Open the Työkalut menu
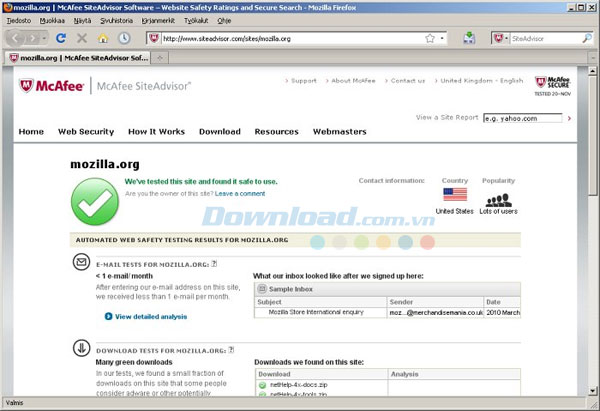The height and width of the screenshot is (411, 600). [x=196, y=21]
